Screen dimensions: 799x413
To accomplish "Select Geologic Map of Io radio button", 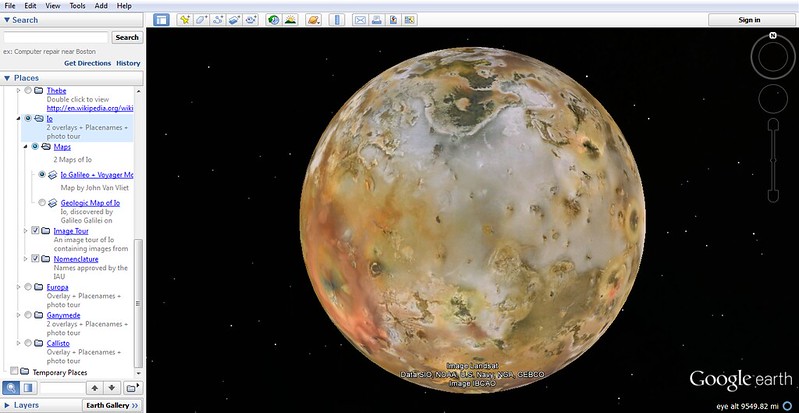I will point(42,202).
